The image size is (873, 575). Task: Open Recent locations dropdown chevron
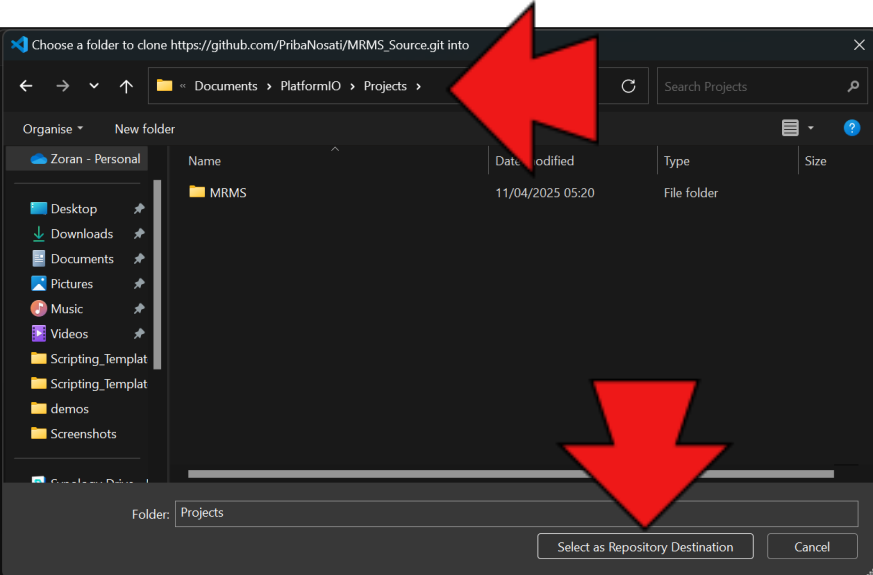tap(94, 86)
